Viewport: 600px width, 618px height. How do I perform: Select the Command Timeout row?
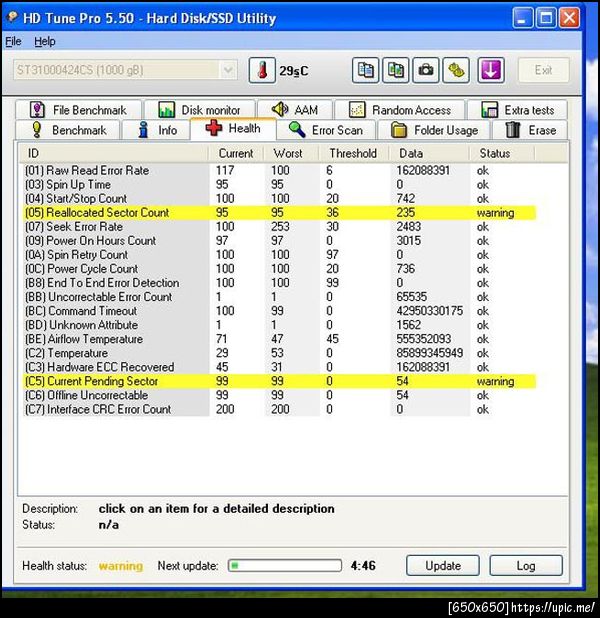click(279, 311)
